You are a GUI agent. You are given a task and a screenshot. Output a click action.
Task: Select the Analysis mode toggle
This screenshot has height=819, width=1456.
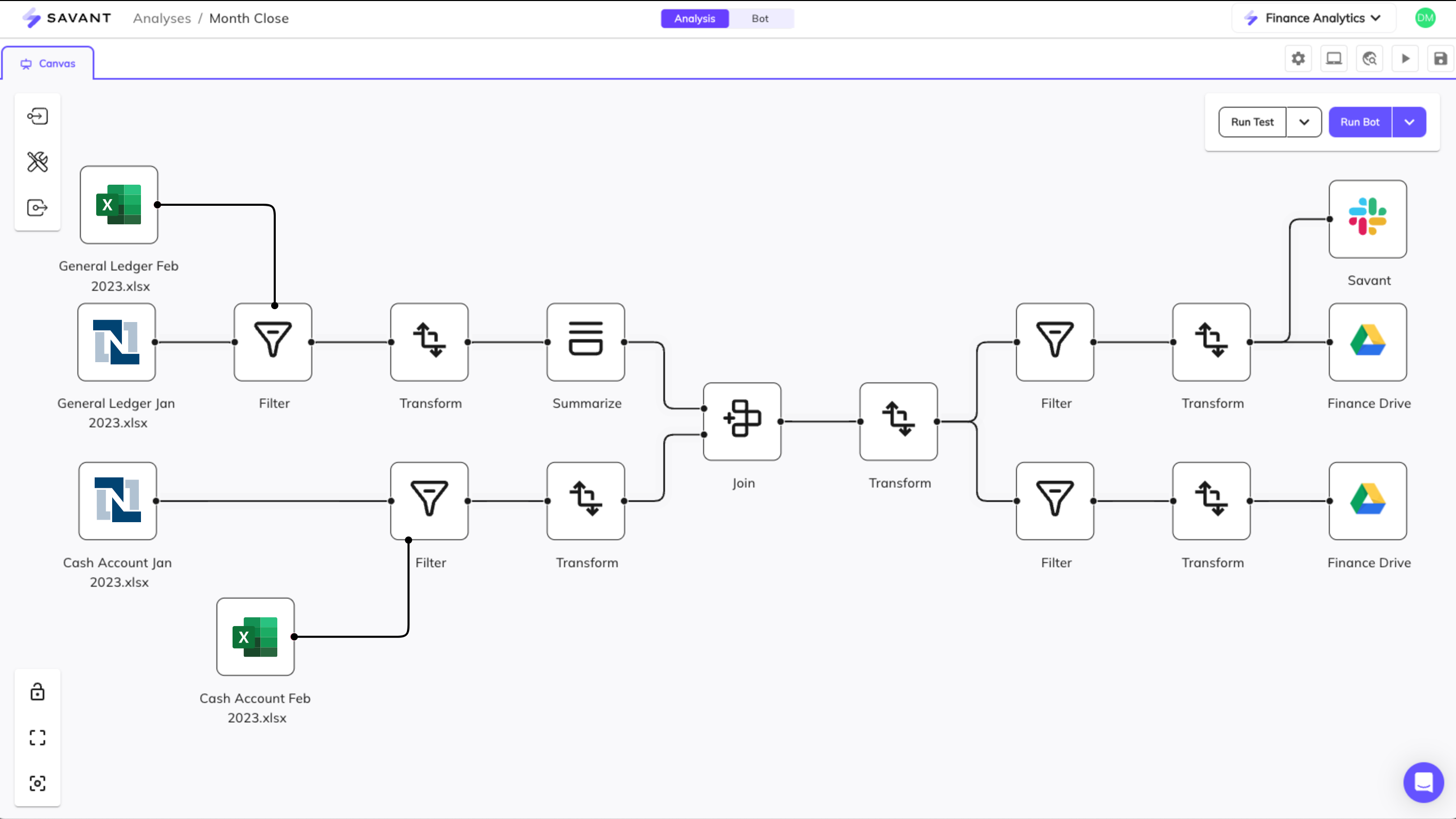695,19
